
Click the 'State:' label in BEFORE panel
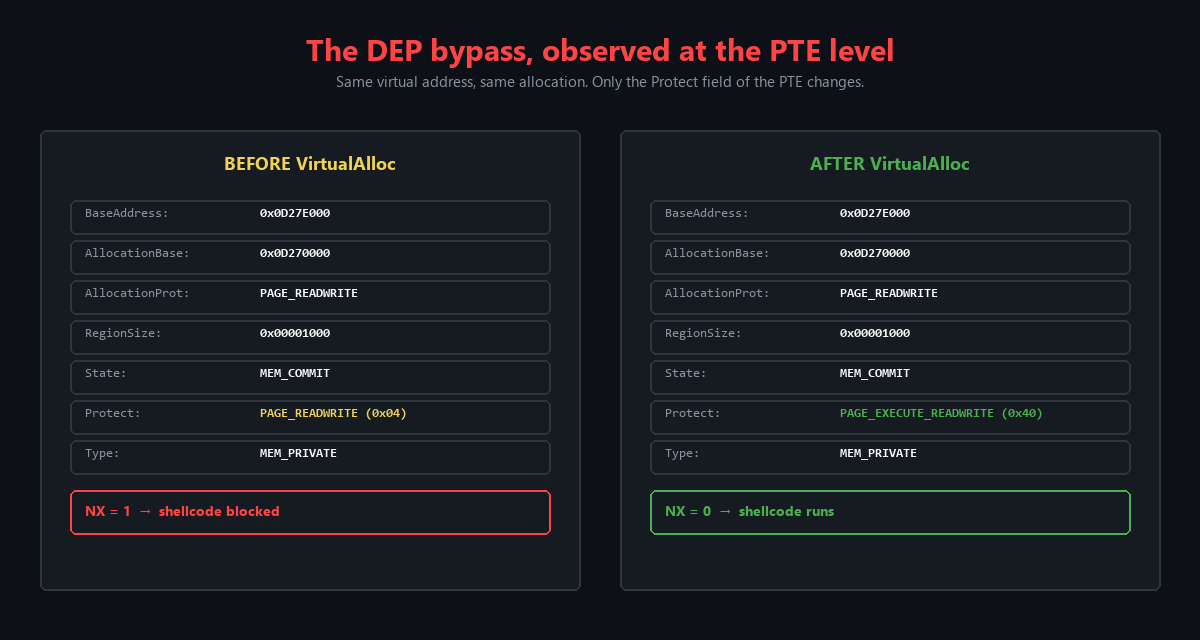pyautogui.click(x=106, y=374)
